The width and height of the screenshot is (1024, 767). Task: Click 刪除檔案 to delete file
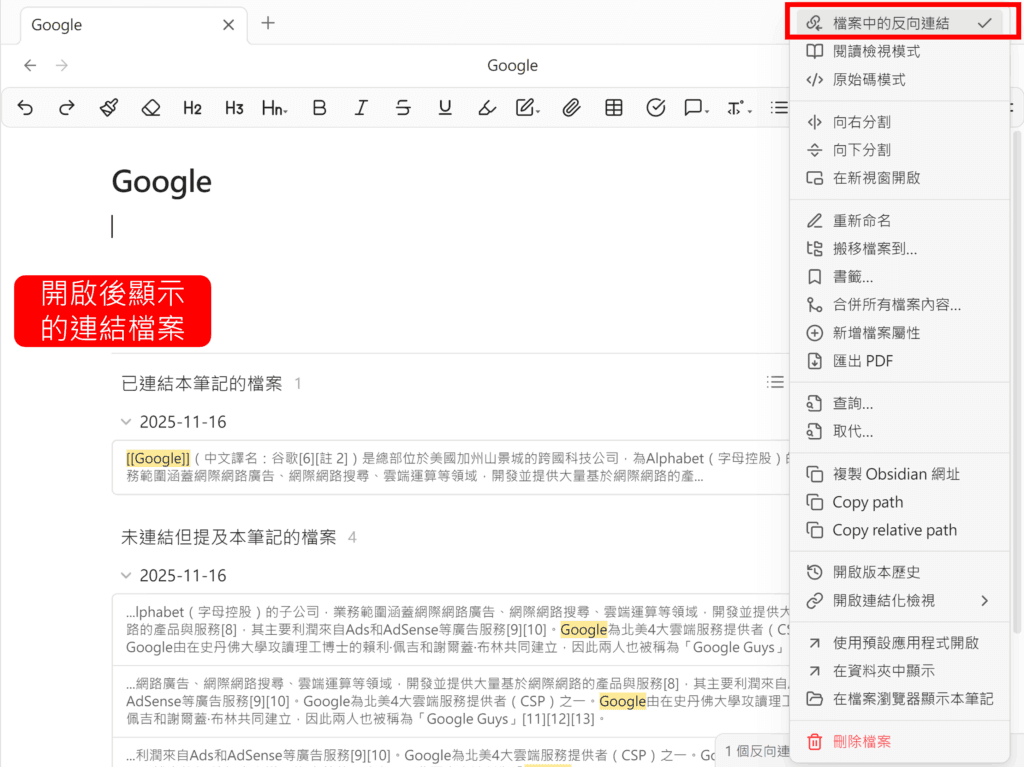(861, 741)
